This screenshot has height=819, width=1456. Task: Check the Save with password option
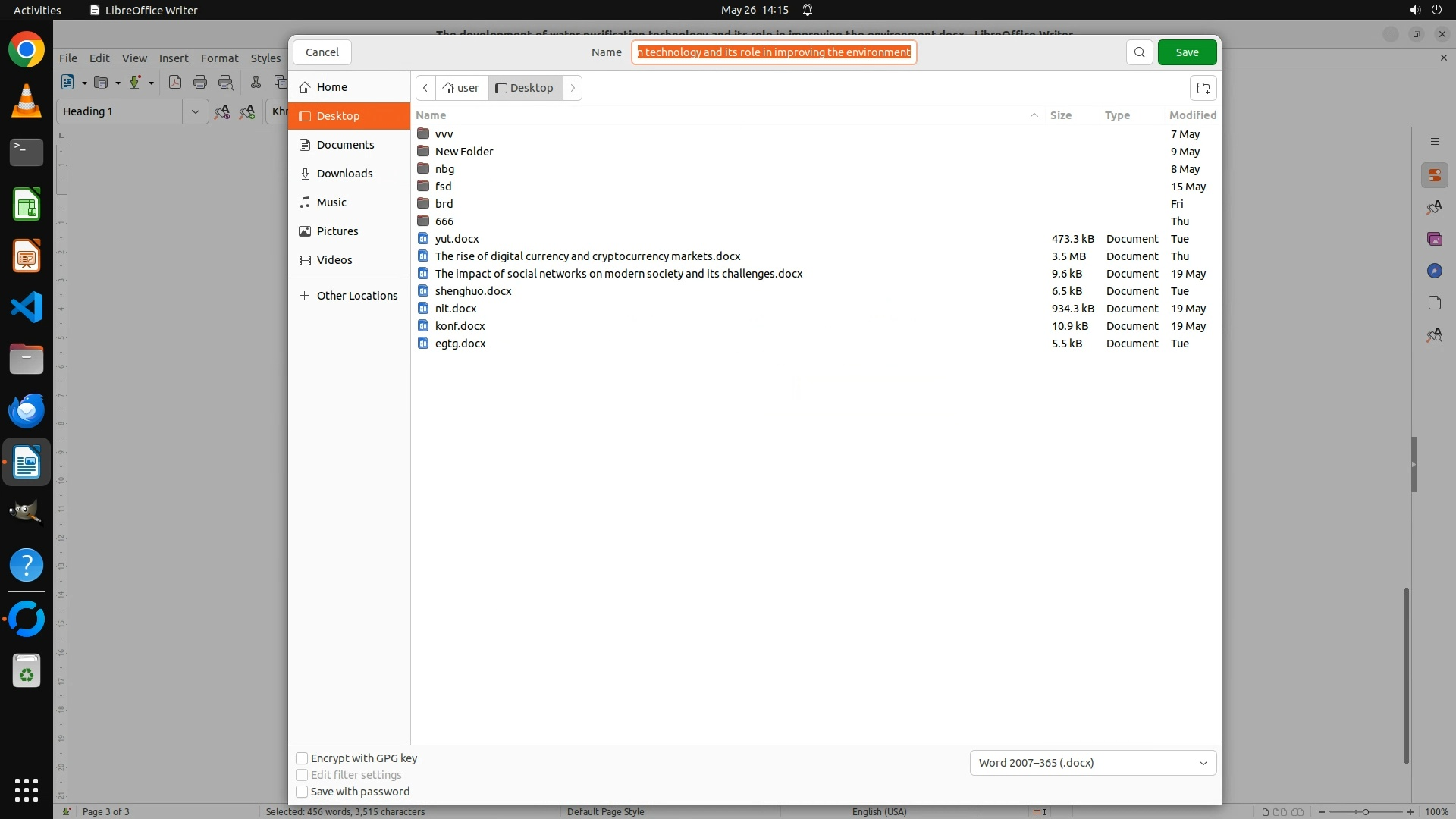(x=302, y=792)
